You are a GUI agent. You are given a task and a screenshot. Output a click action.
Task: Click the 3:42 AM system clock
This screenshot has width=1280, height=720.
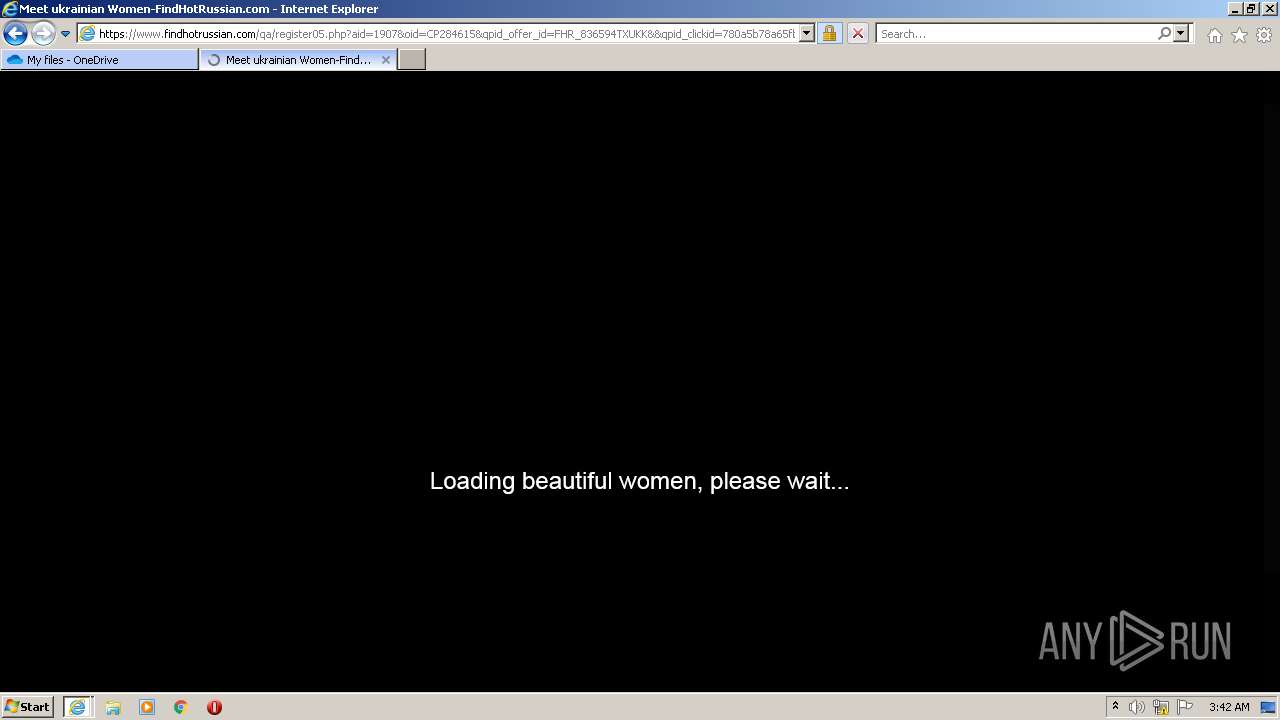(1229, 707)
